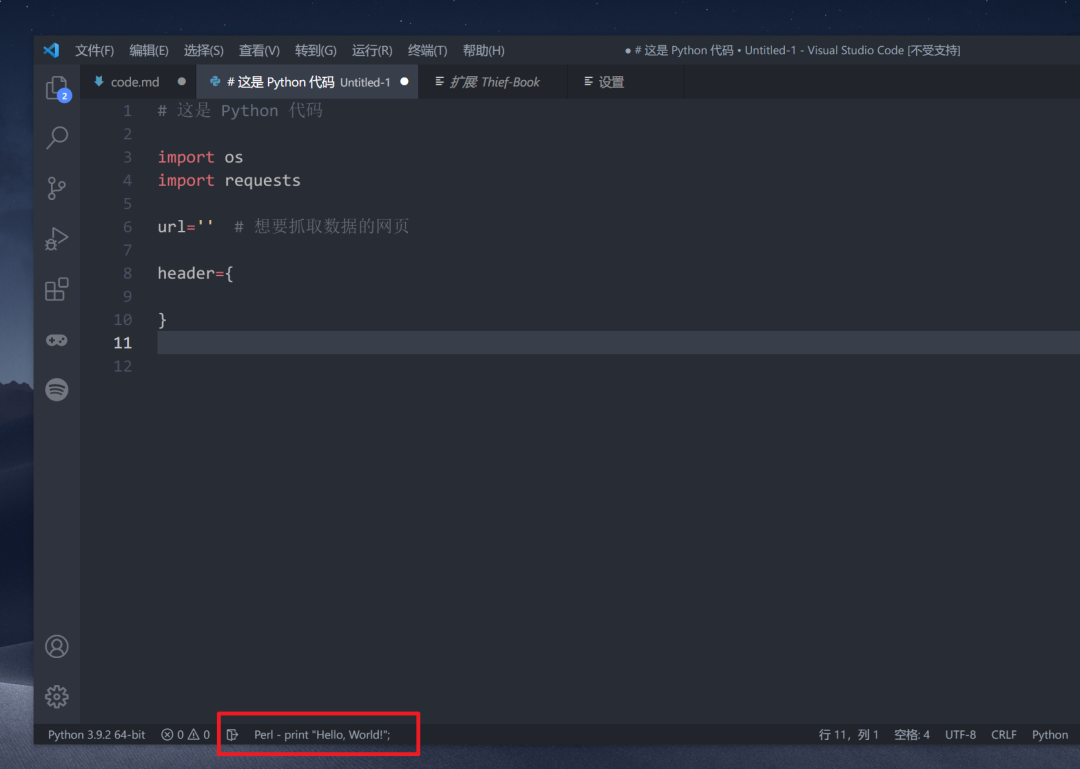Viewport: 1080px width, 769px height.
Task: Open the Explorer view in the activity bar
Action: click(56, 88)
